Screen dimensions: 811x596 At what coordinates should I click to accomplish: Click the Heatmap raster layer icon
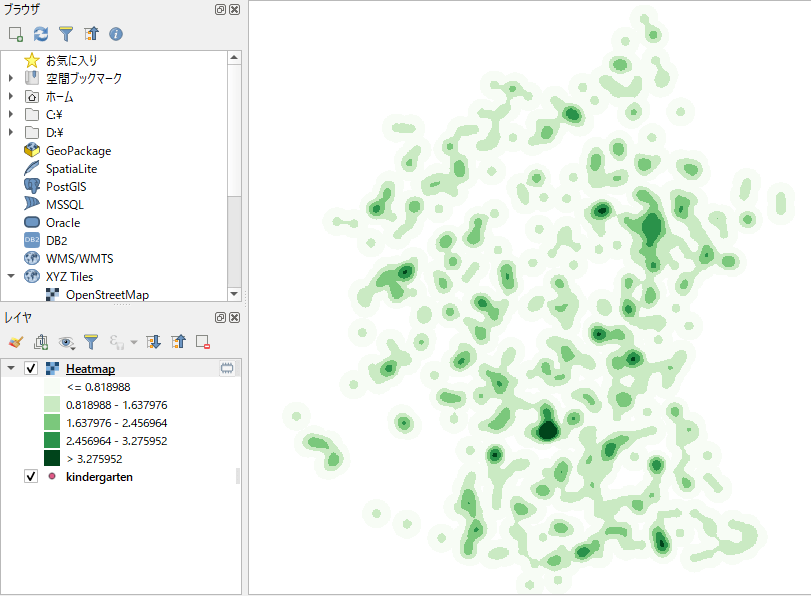click(52, 368)
